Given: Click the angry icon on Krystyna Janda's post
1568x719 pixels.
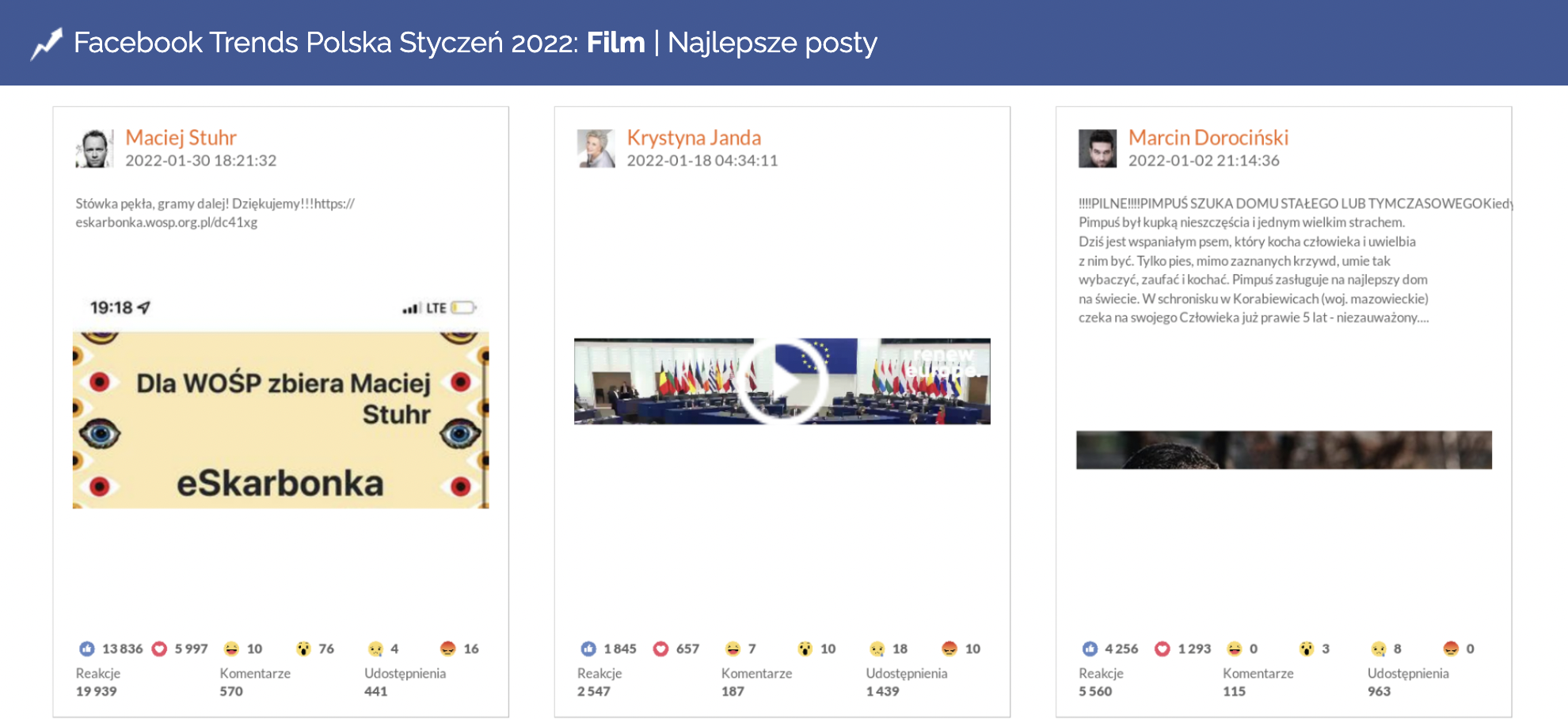Looking at the screenshot, I should click(x=950, y=649).
